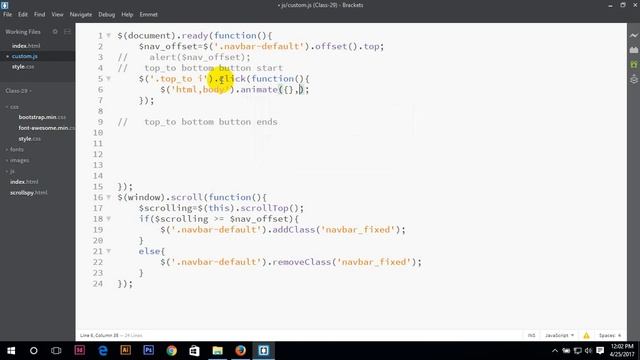Fold code at line 21 arrow
The height and width of the screenshot is (360, 640).
[109, 251]
